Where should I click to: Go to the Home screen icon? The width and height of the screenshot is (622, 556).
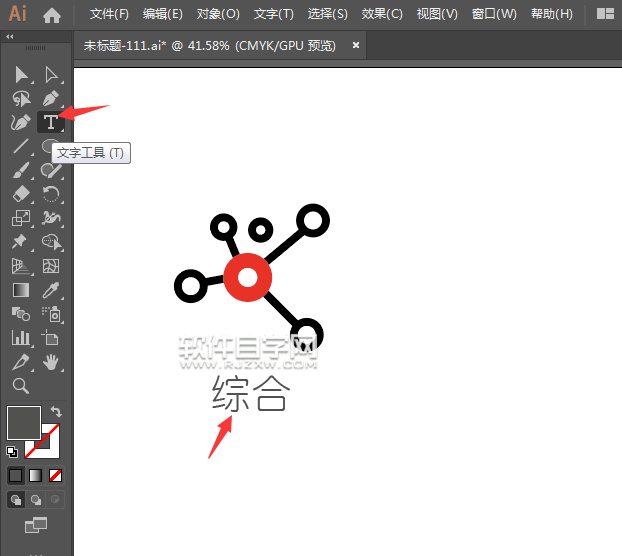pyautogui.click(x=52, y=15)
